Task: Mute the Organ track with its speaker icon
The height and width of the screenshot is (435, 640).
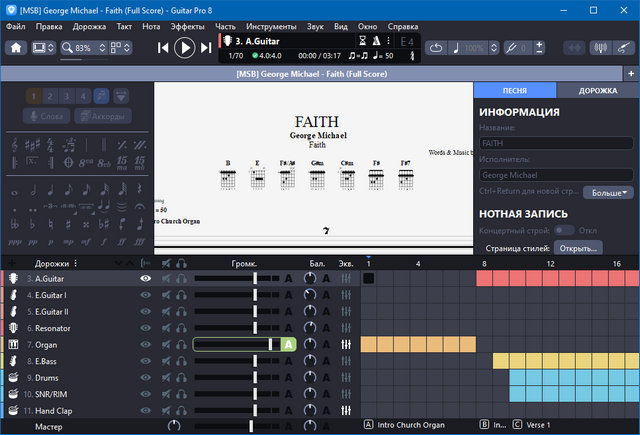Action: 166,344
